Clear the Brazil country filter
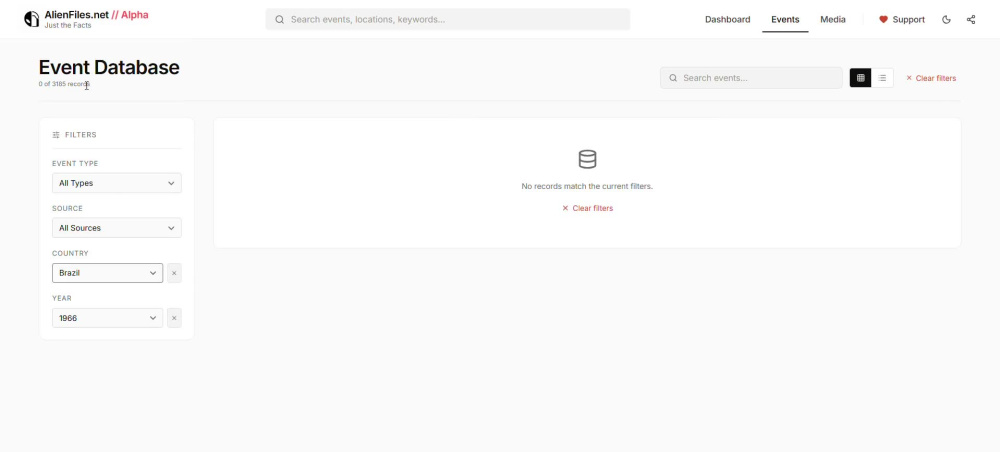The width and height of the screenshot is (1000, 452). 174,273
